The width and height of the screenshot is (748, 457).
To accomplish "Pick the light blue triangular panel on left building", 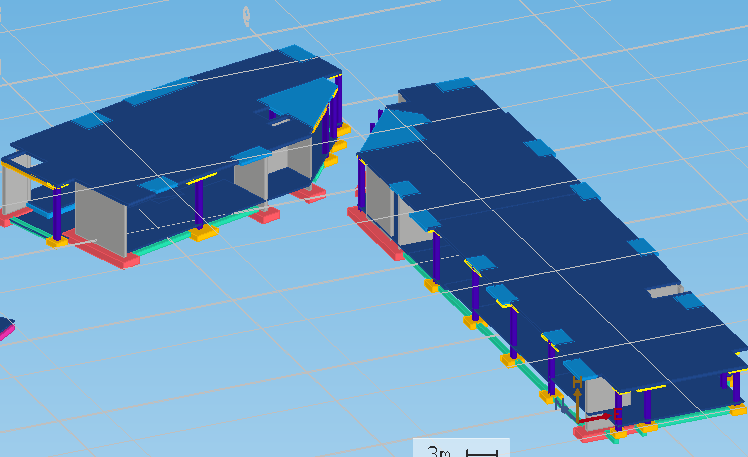I will coord(305,100).
